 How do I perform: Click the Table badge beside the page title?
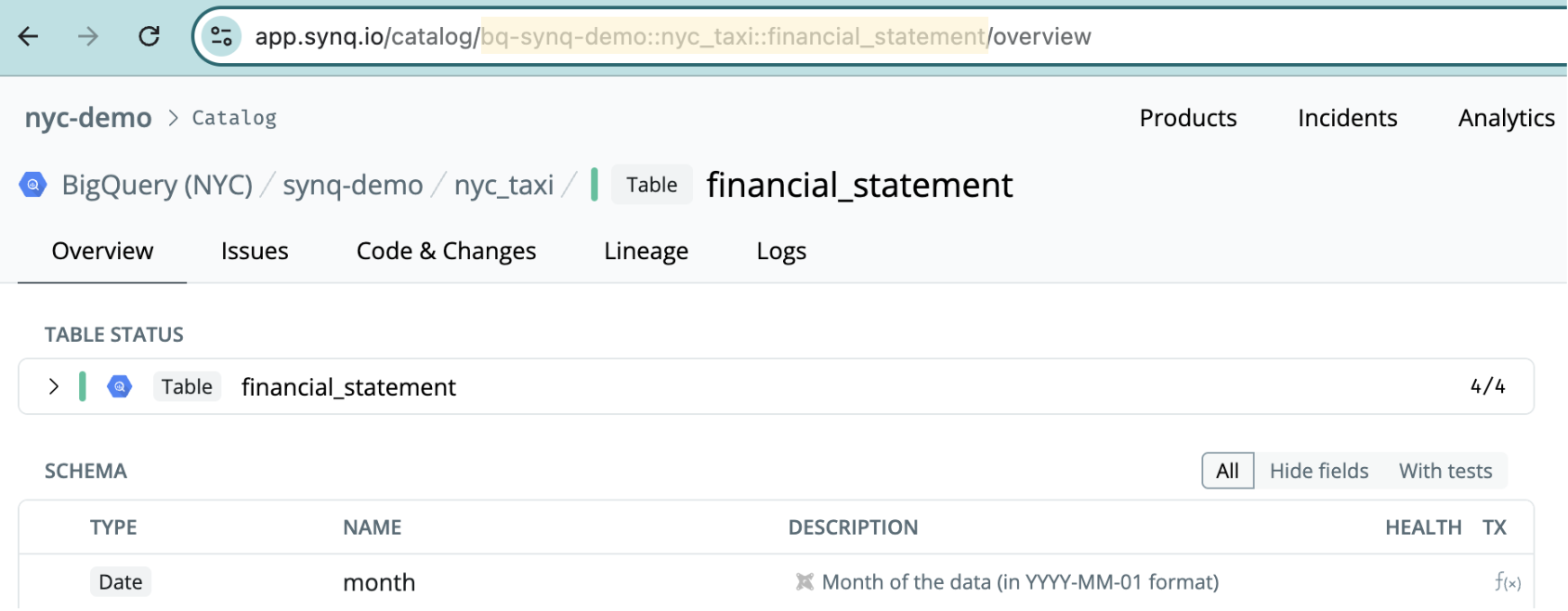(651, 185)
